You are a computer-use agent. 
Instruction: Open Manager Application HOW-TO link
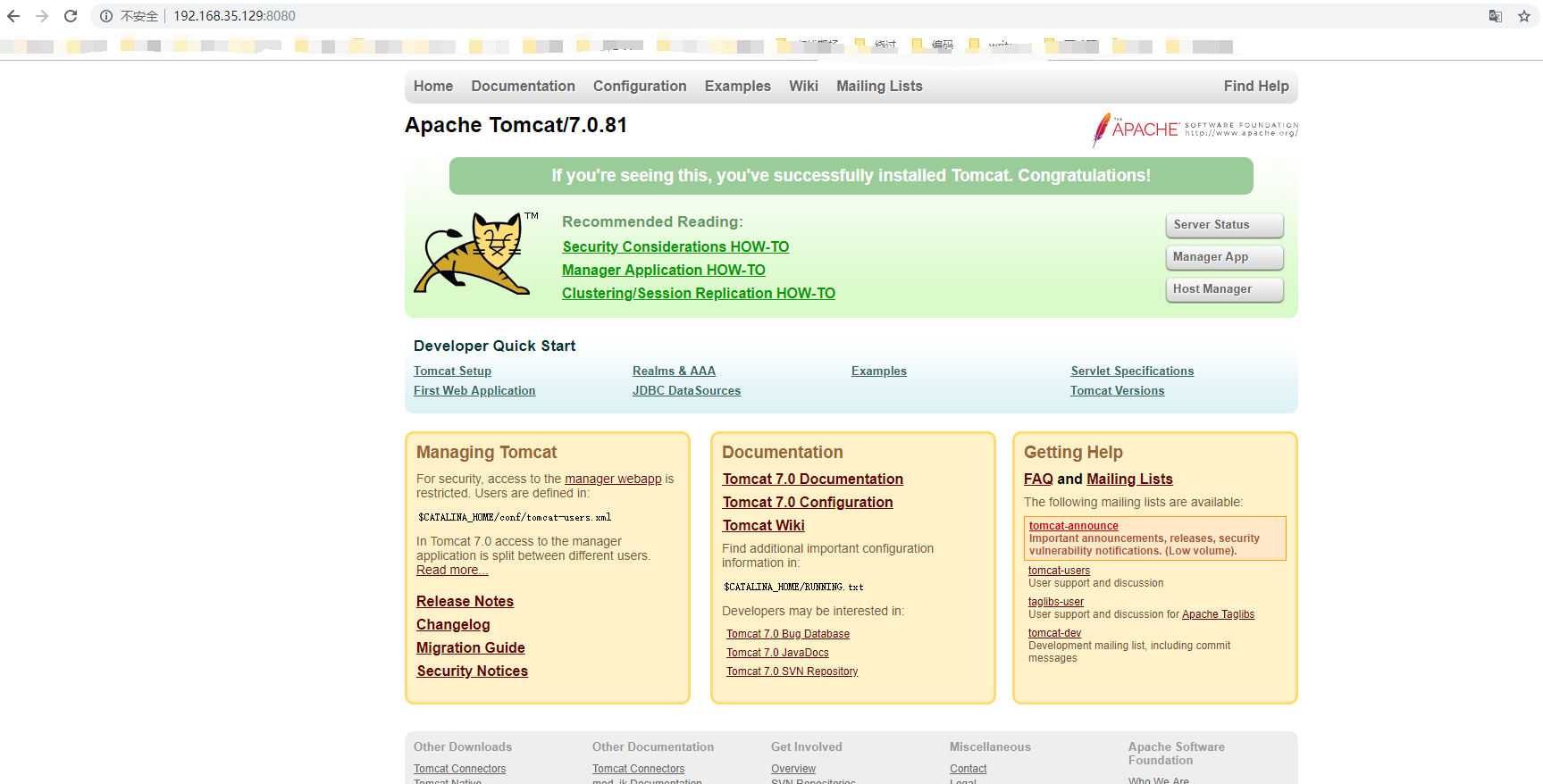664,270
